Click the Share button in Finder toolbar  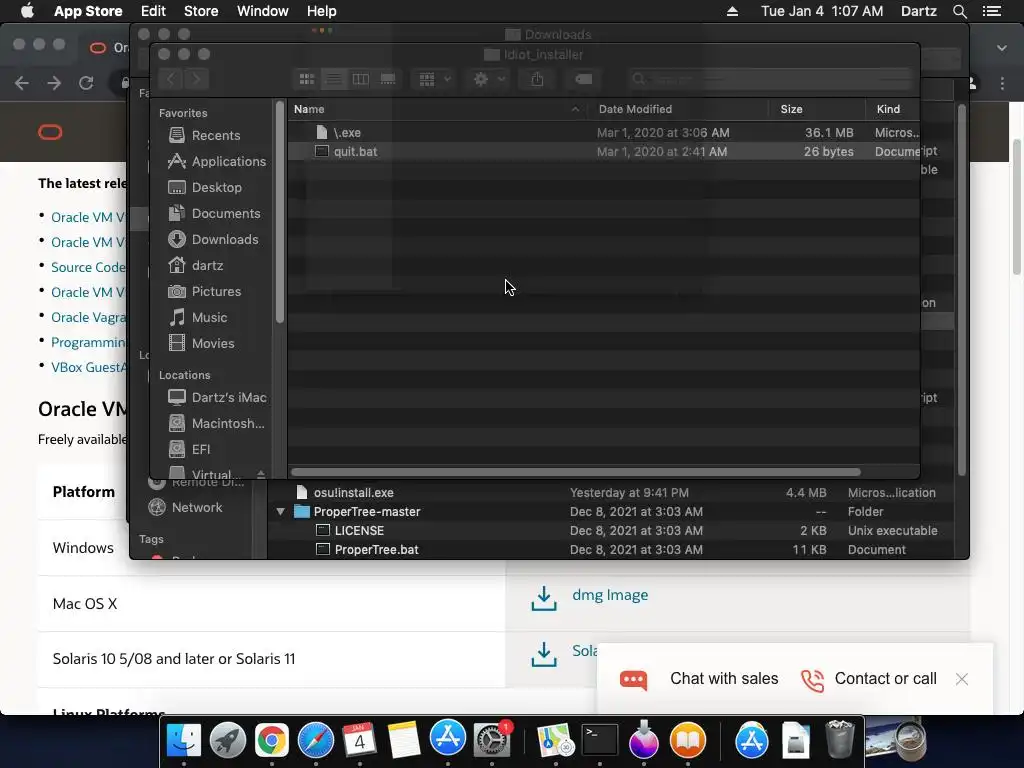[537, 79]
